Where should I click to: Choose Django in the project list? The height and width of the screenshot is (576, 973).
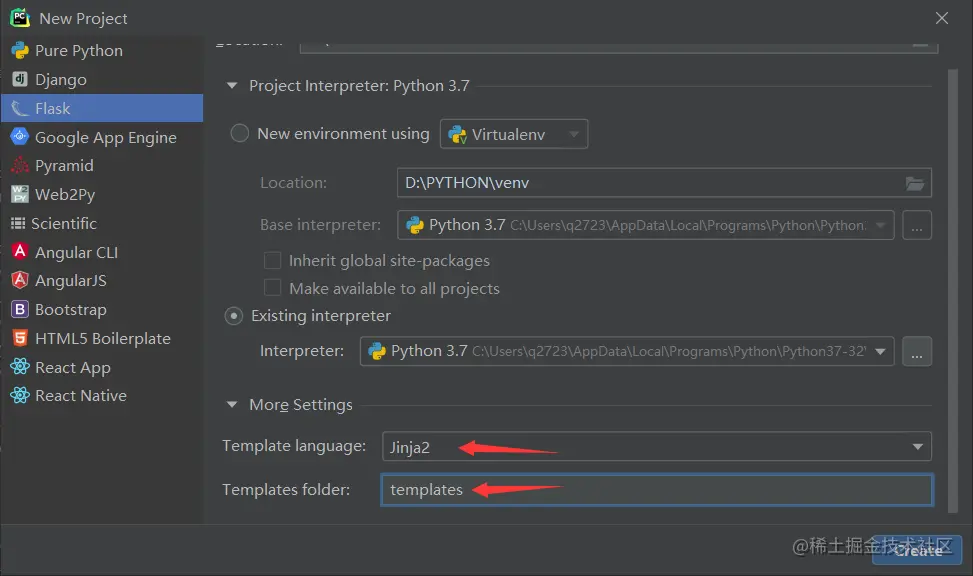click(x=102, y=79)
